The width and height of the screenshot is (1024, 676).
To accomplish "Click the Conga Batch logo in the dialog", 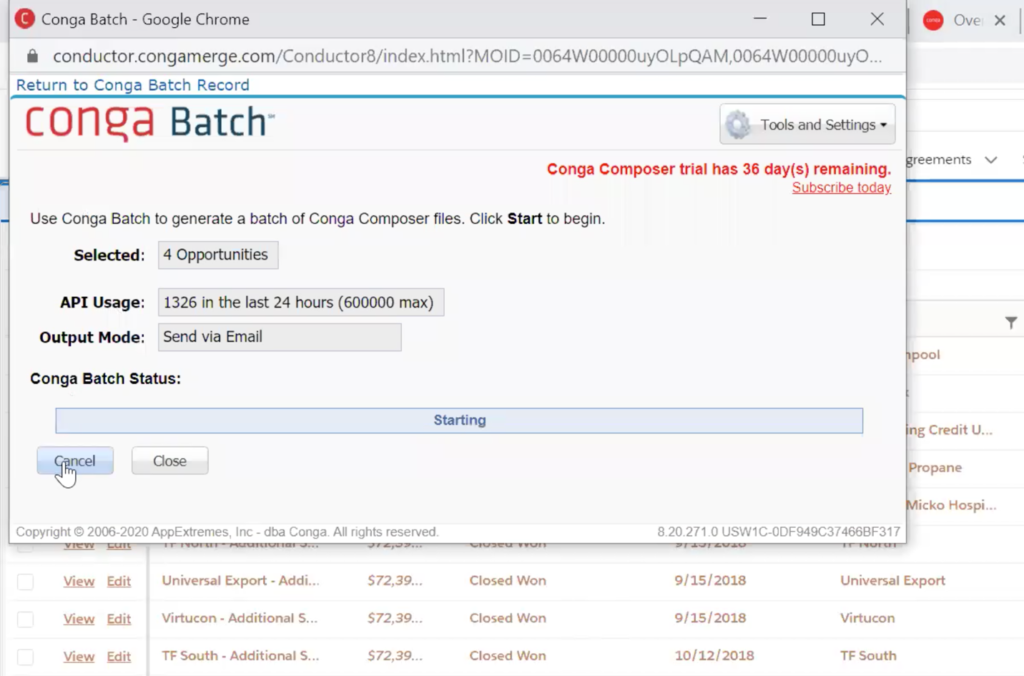I will (148, 123).
